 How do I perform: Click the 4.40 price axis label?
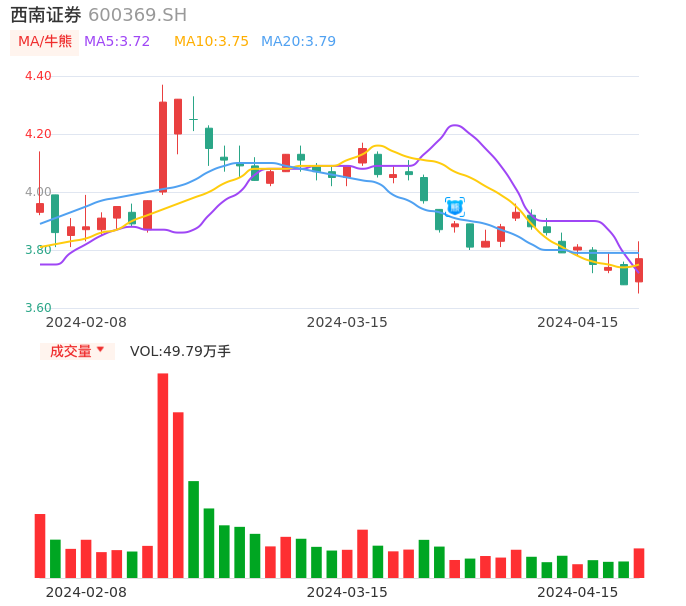(x=38, y=76)
